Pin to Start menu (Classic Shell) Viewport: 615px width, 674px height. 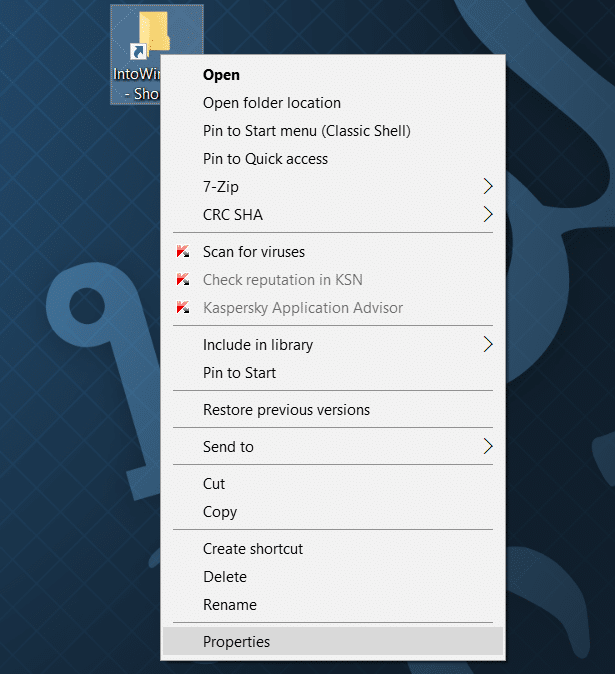tap(333, 131)
